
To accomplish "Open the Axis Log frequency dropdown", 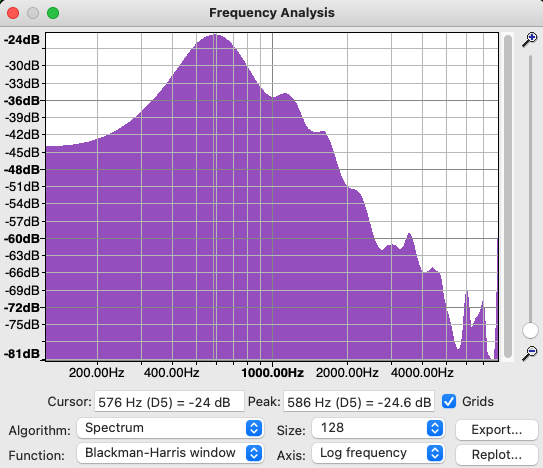I will point(378,453).
